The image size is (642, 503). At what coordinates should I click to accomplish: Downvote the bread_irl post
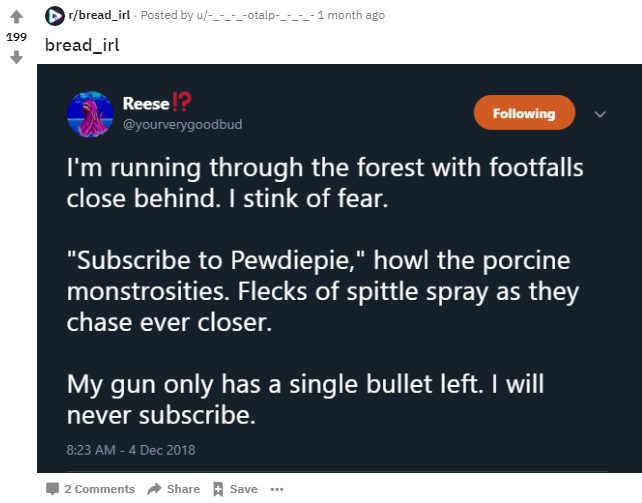(x=16, y=57)
